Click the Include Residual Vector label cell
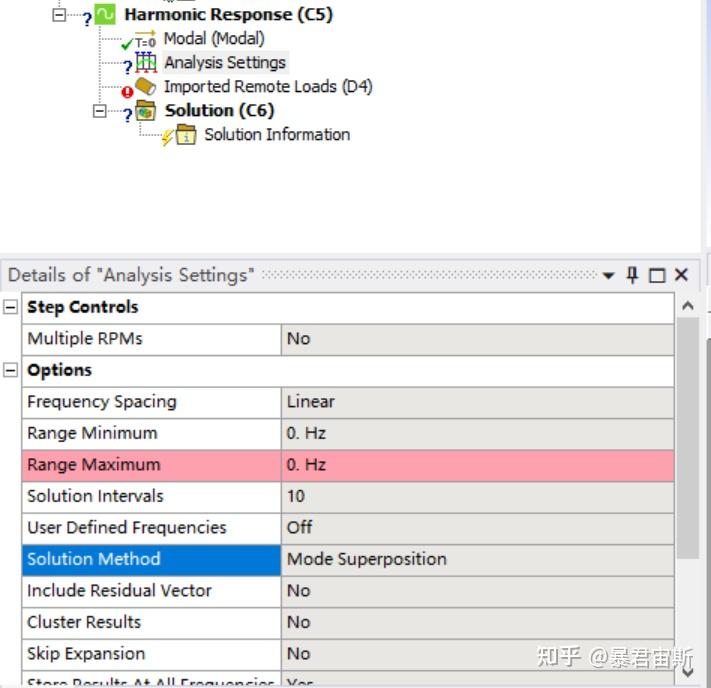711x688 pixels. tap(151, 591)
